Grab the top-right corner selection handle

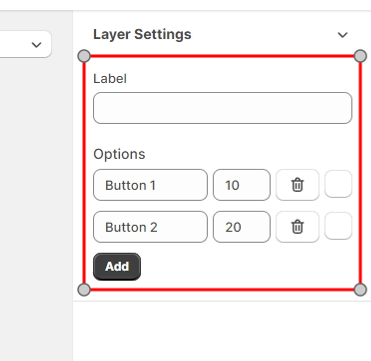point(360,56)
